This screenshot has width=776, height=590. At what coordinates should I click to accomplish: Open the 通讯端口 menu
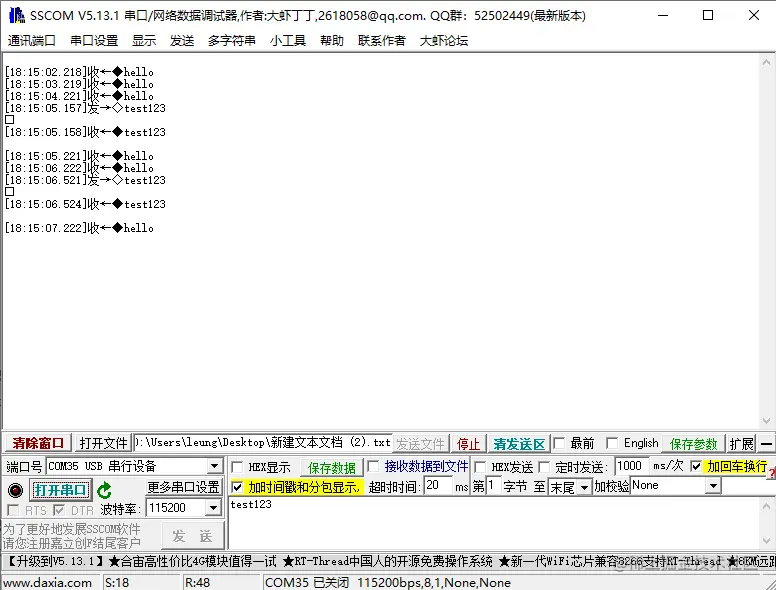tap(31, 41)
